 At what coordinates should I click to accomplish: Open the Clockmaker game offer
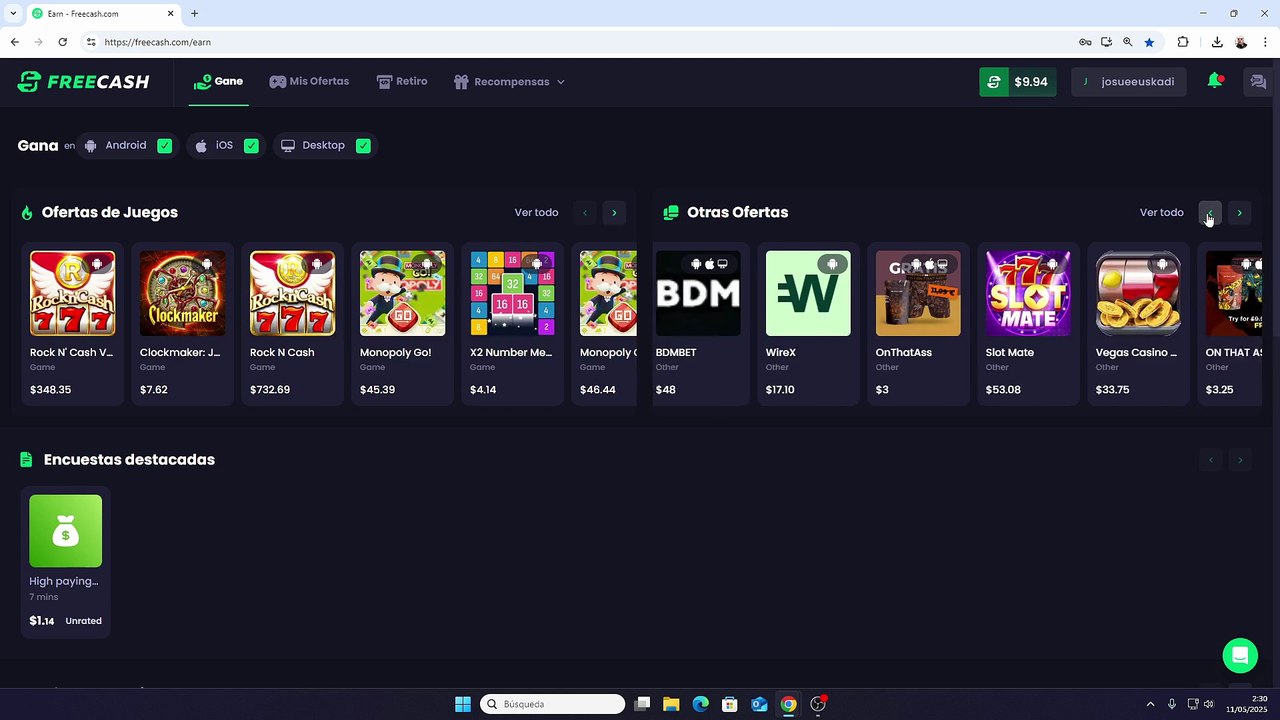pyautogui.click(x=182, y=323)
